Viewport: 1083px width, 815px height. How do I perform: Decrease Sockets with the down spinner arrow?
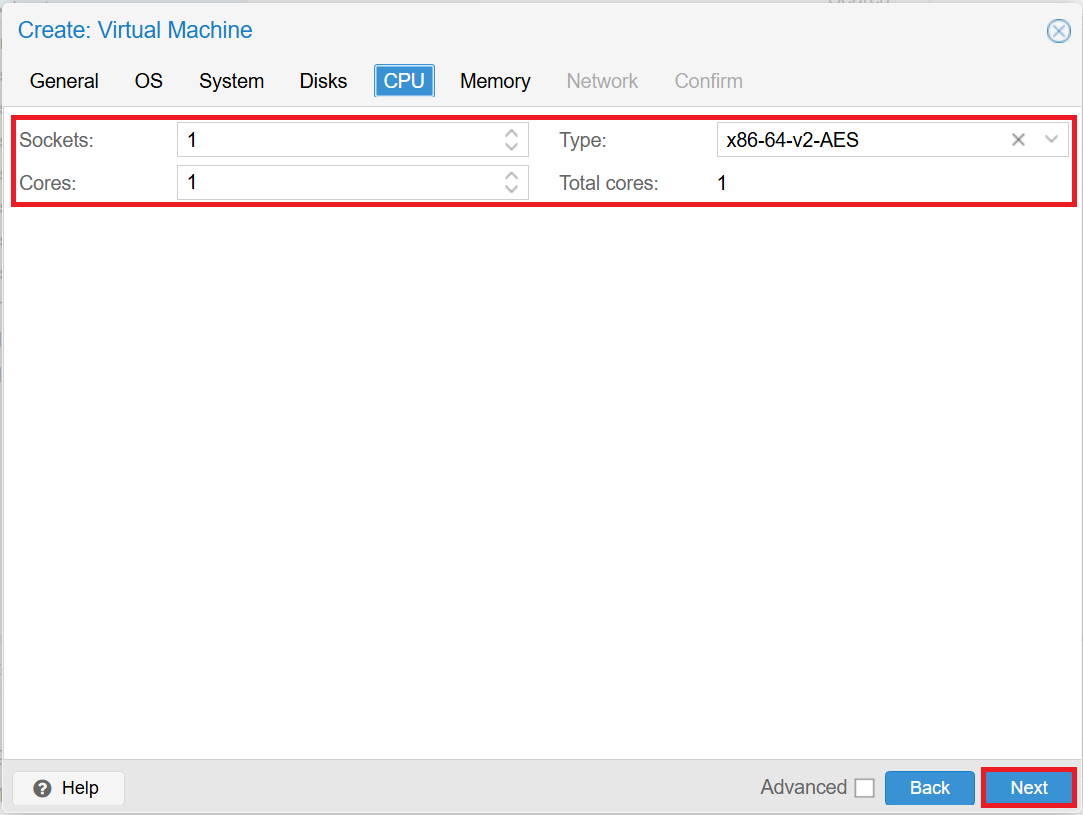[511, 145]
